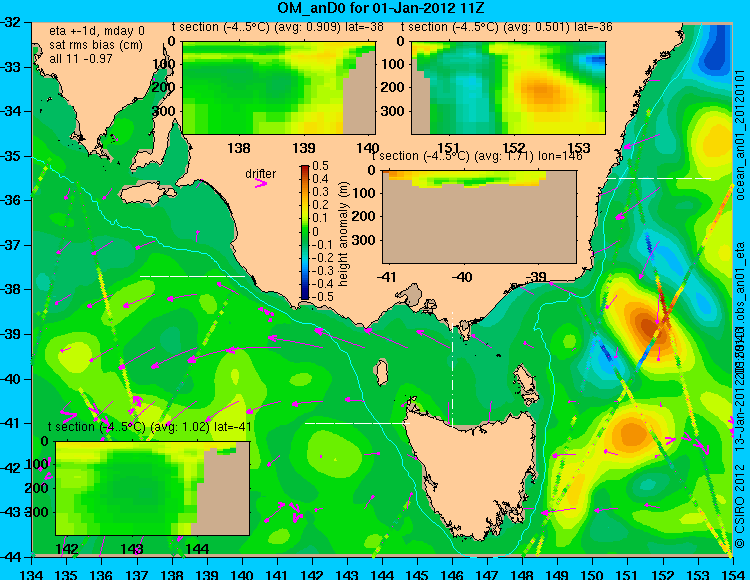750x580 pixels.
Task: Click the white dashed section line near Tasmania's west
Action: [x=357, y=423]
